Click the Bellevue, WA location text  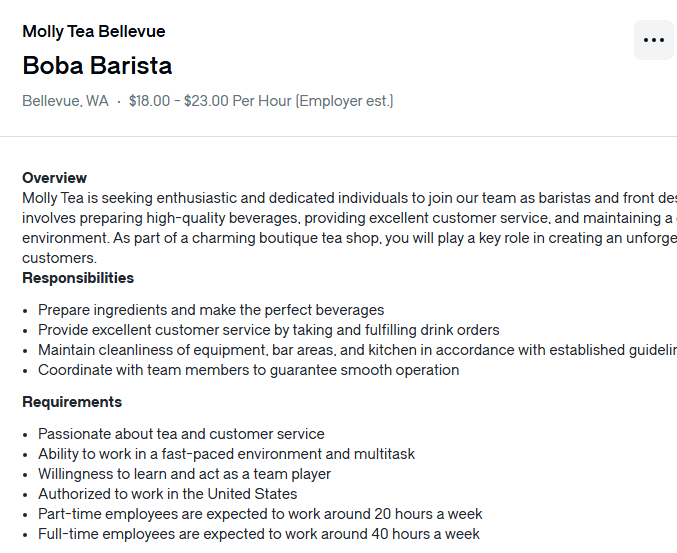pos(65,101)
